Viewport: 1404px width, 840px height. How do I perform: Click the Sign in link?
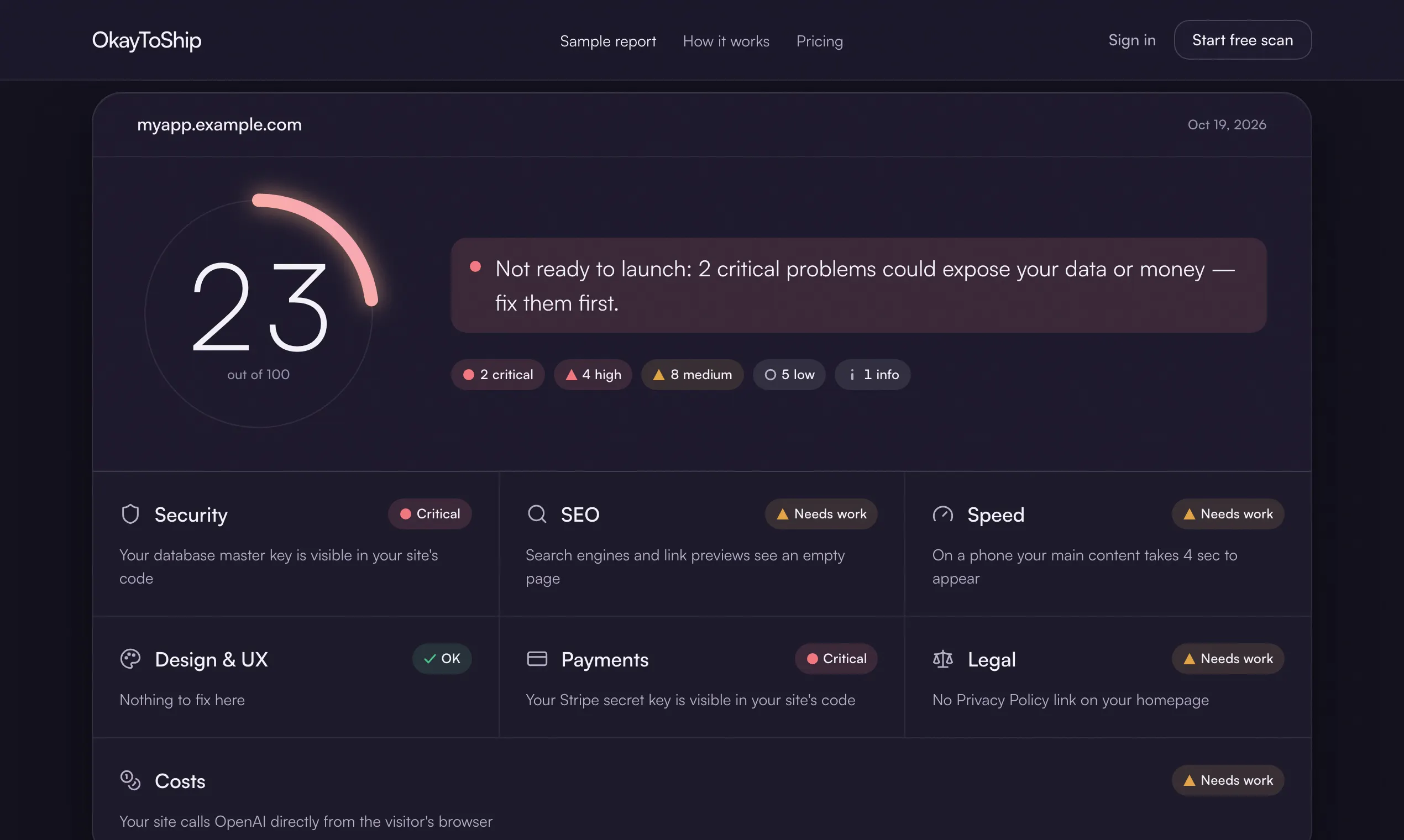tap(1131, 40)
